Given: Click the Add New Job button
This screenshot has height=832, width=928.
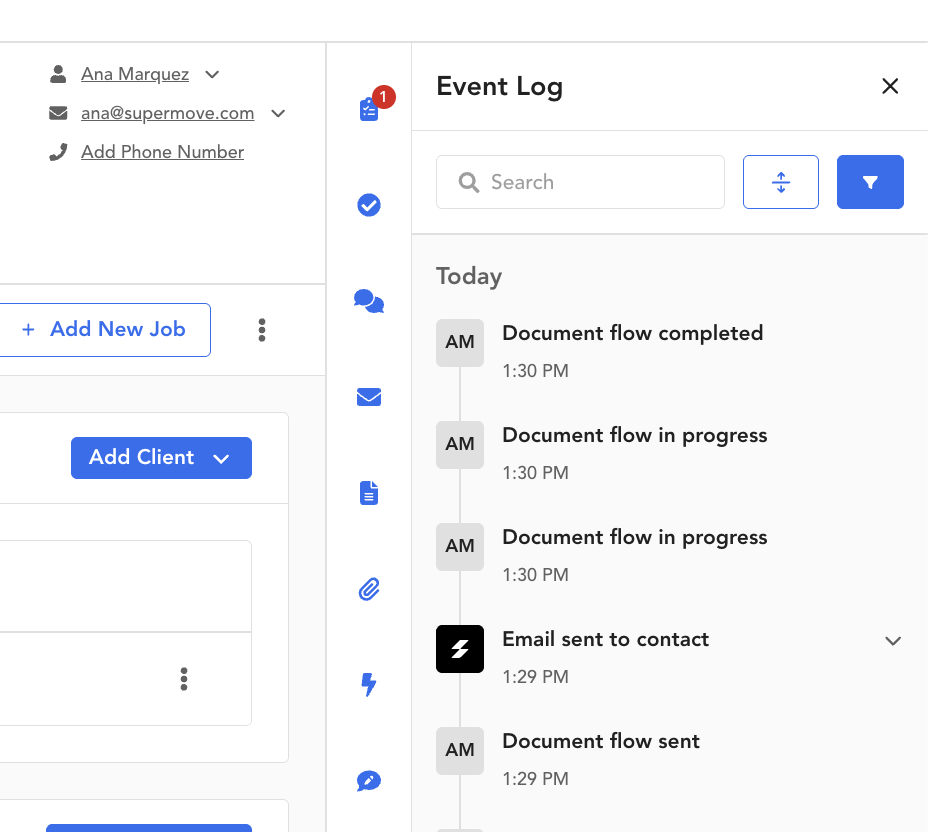Looking at the screenshot, I should click(x=104, y=330).
